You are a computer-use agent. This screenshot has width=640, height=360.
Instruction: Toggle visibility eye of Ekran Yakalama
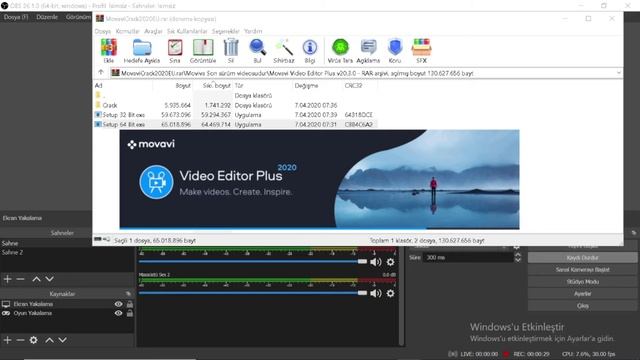pos(118,304)
